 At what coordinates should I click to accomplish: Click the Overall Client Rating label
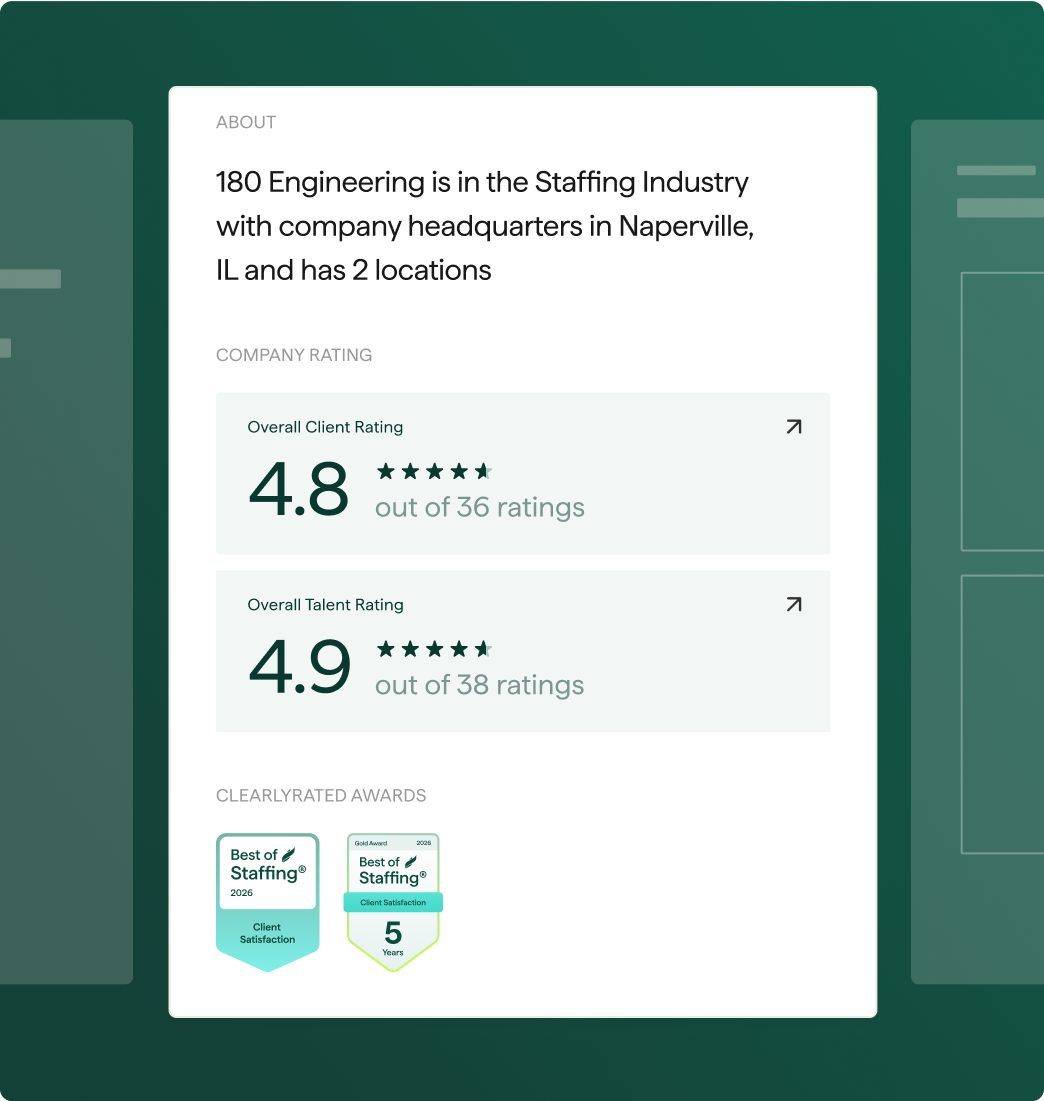325,427
